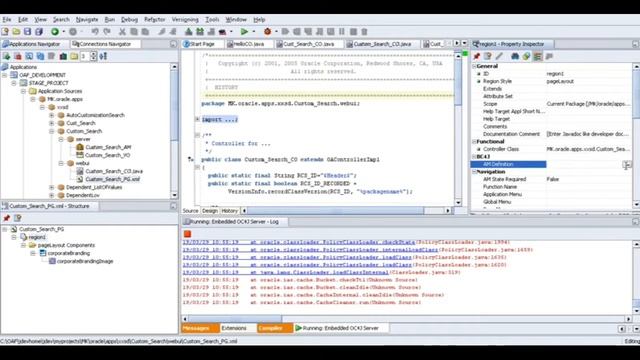Run the project with green play icon

tap(244, 31)
